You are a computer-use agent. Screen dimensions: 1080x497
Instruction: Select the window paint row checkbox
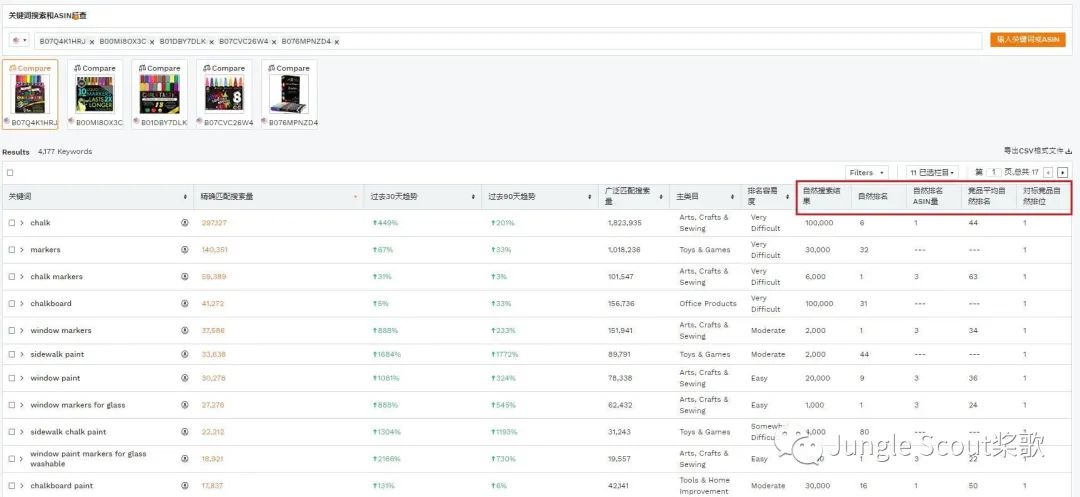(x=12, y=378)
